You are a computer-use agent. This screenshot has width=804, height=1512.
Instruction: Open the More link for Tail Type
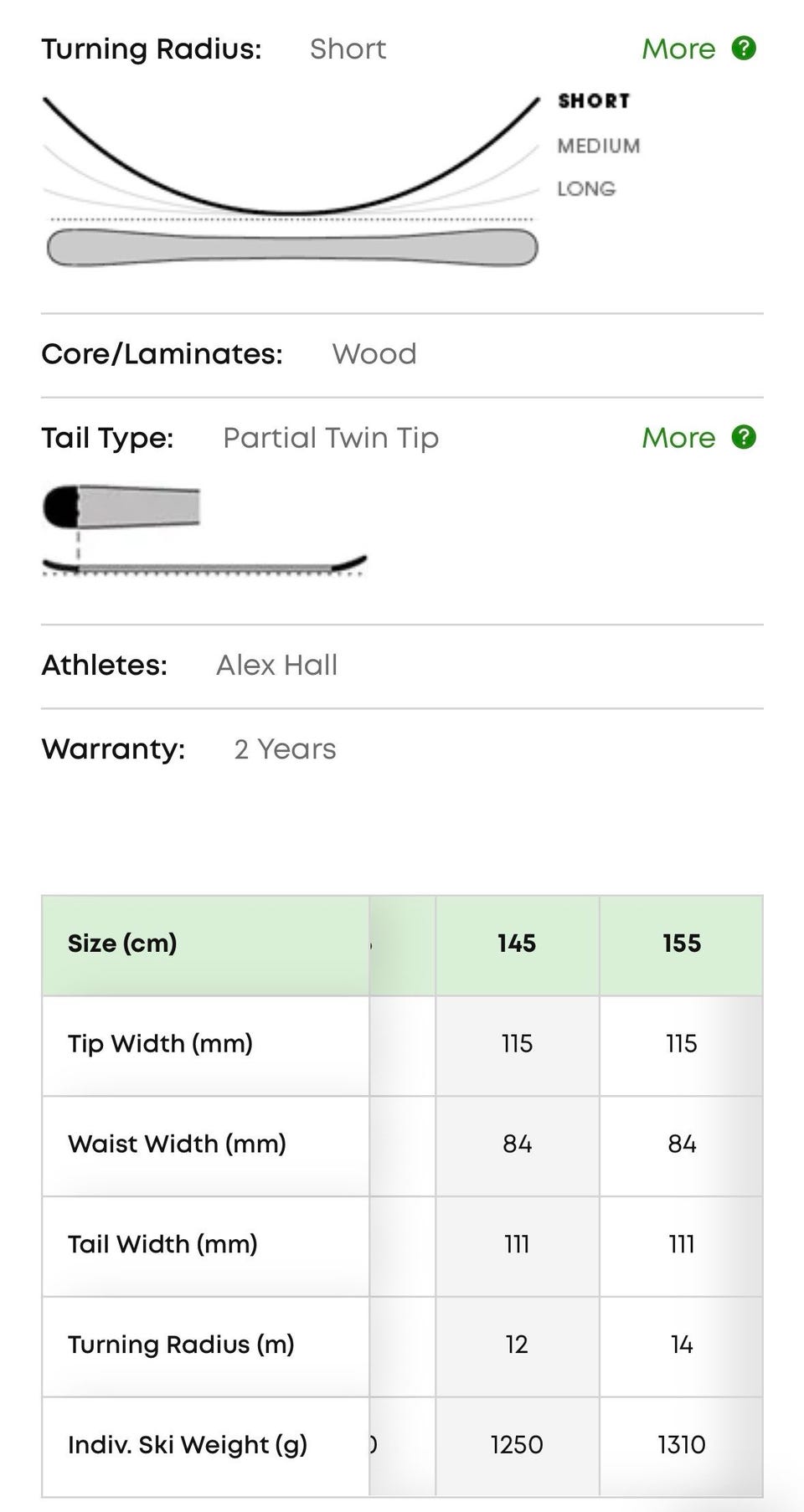coord(678,438)
